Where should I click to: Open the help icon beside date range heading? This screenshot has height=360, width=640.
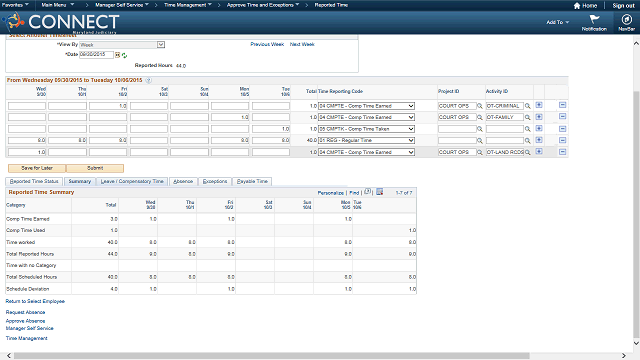pos(149,80)
